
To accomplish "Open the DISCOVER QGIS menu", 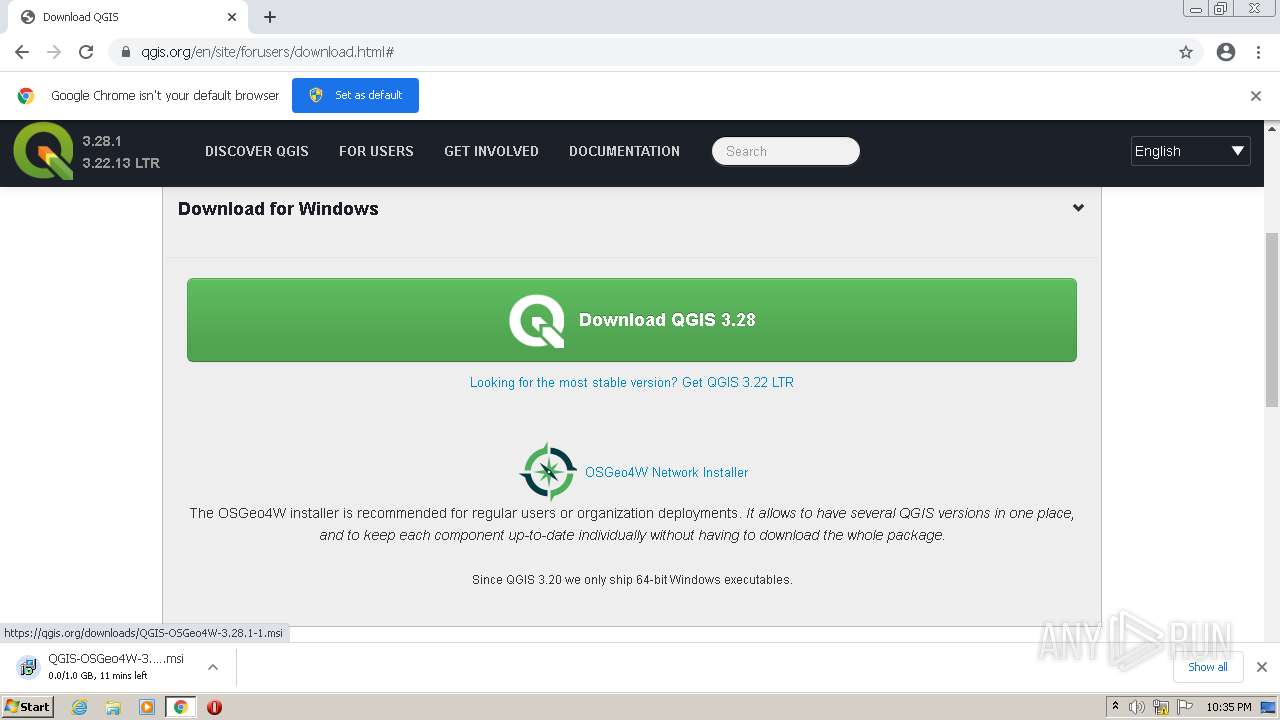I will (257, 151).
